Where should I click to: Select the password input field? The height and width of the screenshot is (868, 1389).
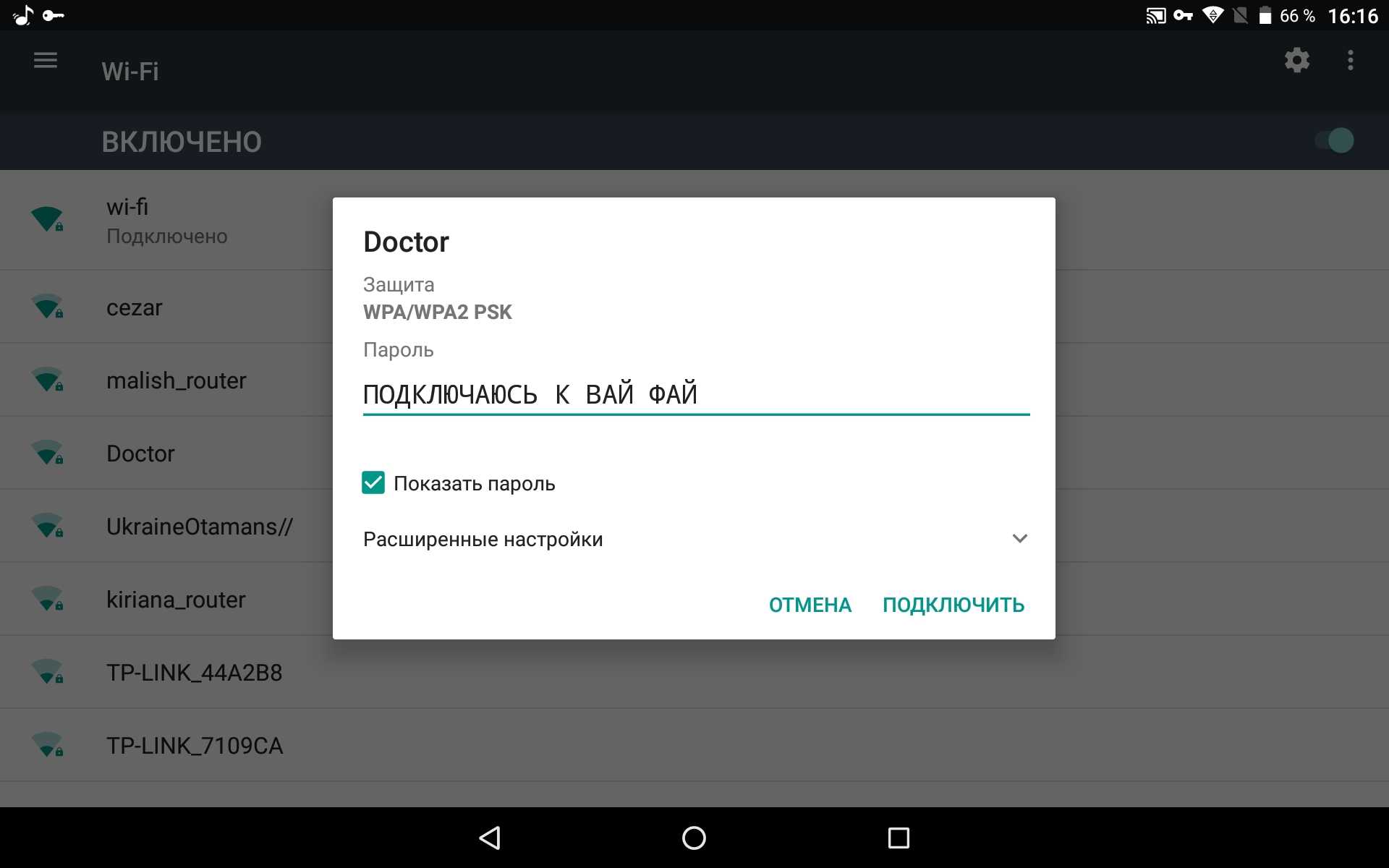click(694, 392)
